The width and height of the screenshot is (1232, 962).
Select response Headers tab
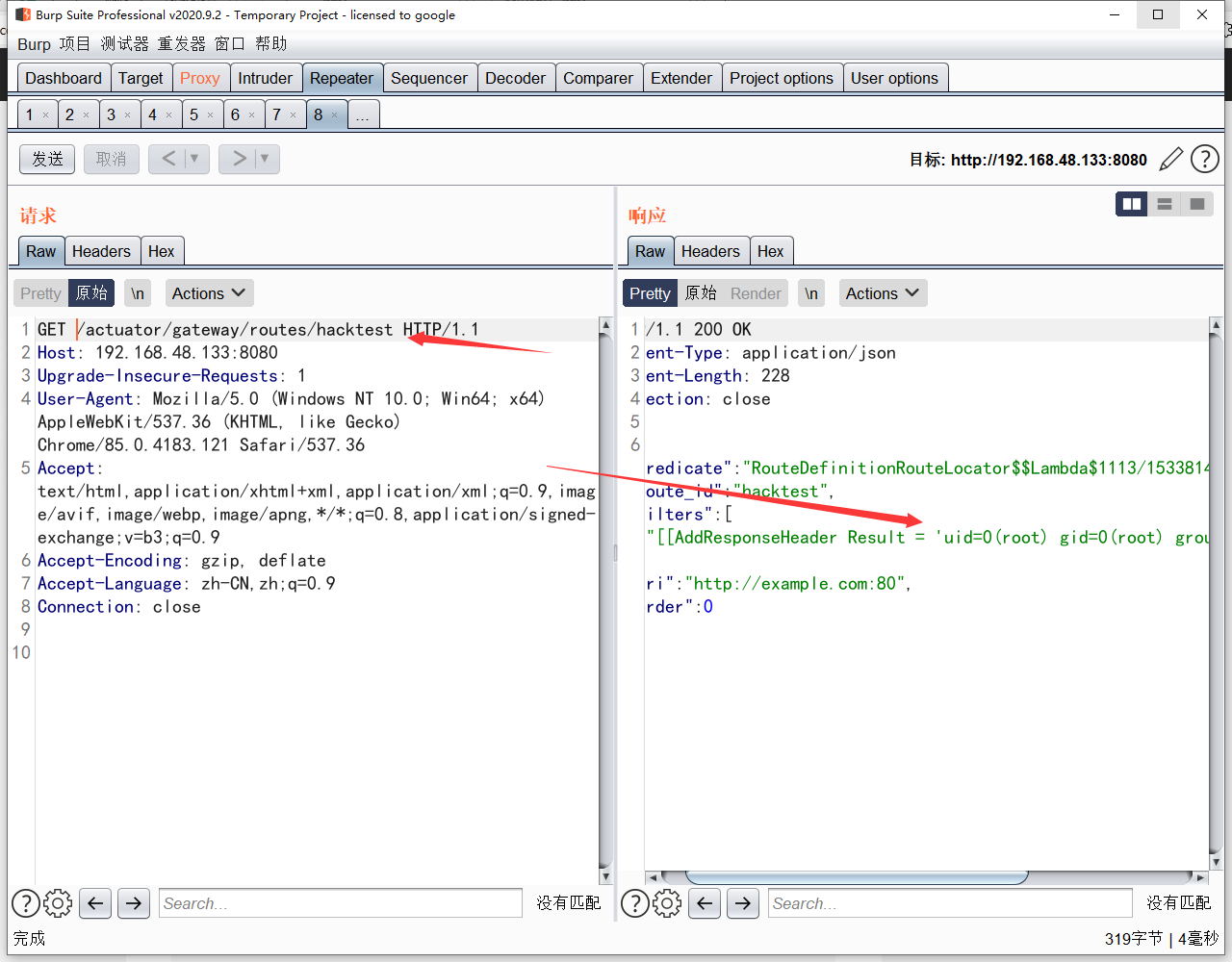pyautogui.click(x=710, y=251)
